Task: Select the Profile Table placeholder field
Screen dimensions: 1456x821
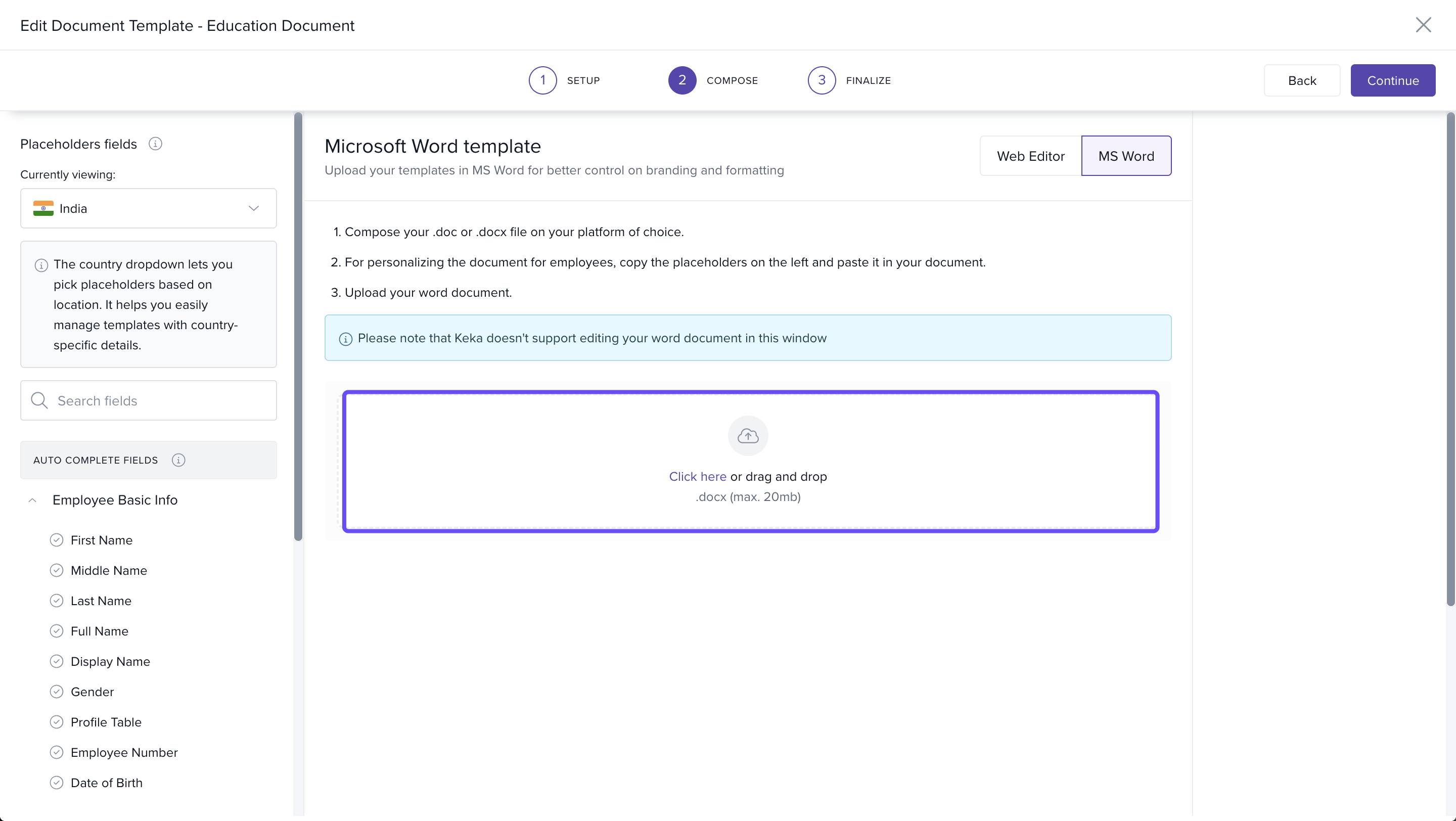Action: click(x=106, y=722)
